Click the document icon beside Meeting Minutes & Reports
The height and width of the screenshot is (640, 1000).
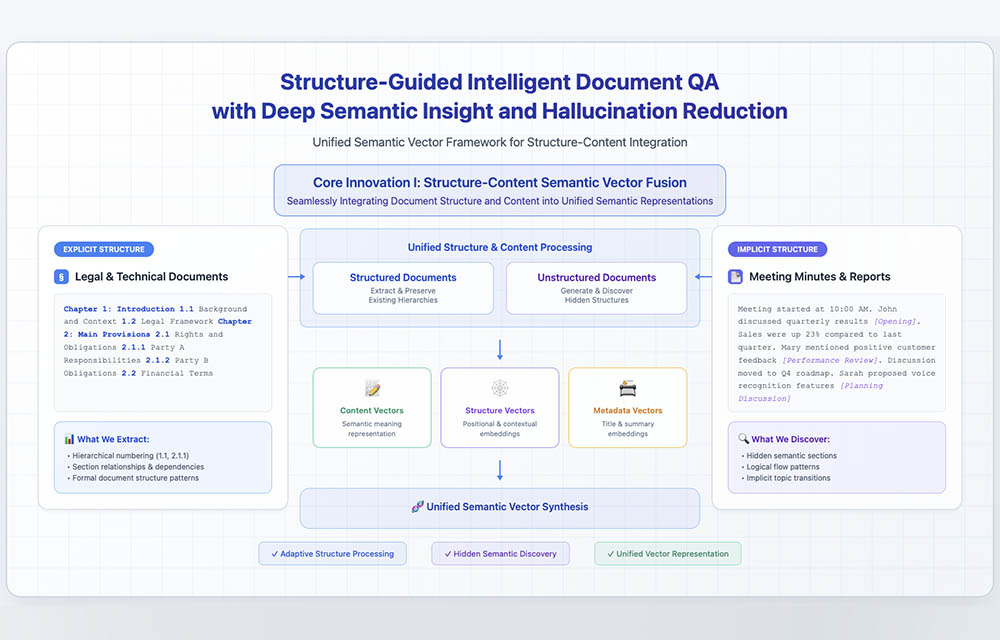click(735, 277)
